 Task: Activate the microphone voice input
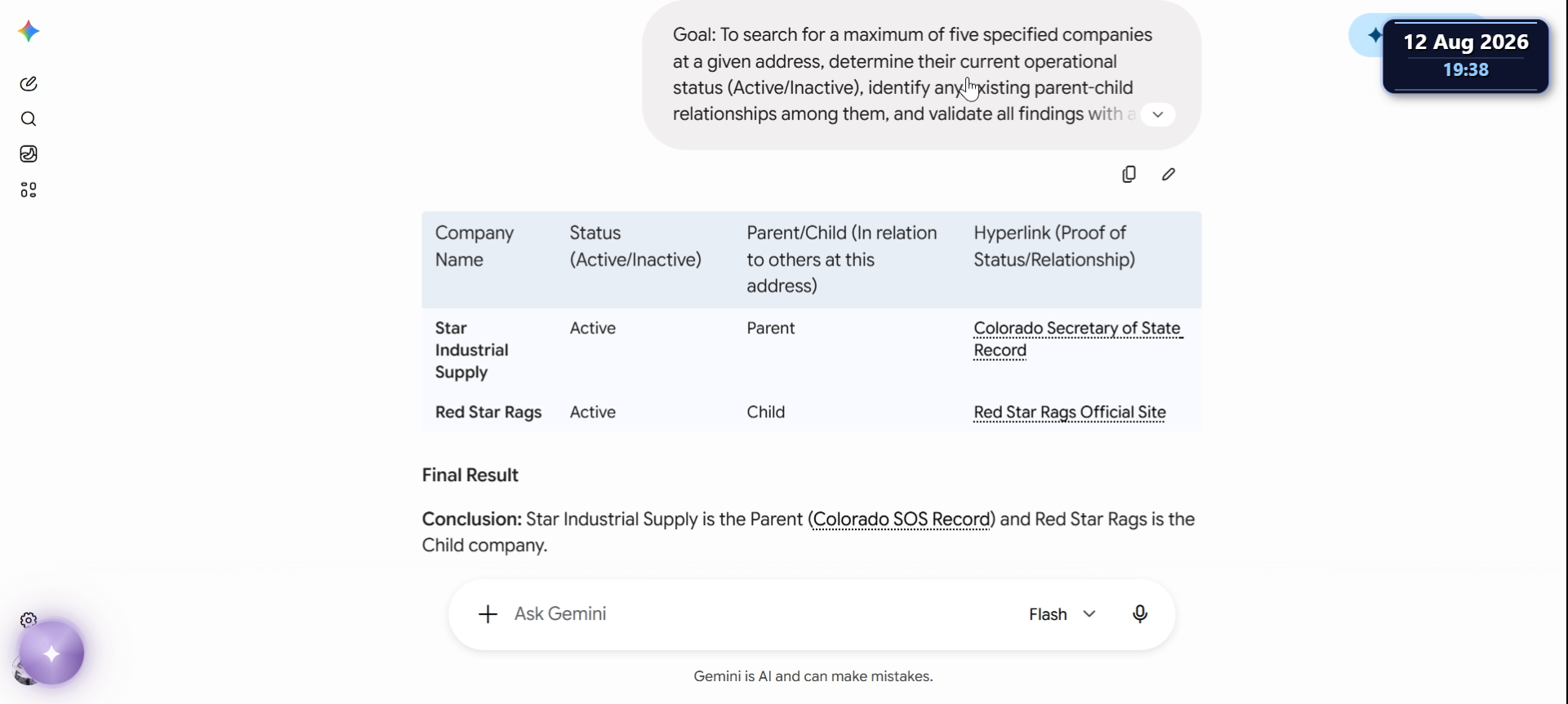1140,614
